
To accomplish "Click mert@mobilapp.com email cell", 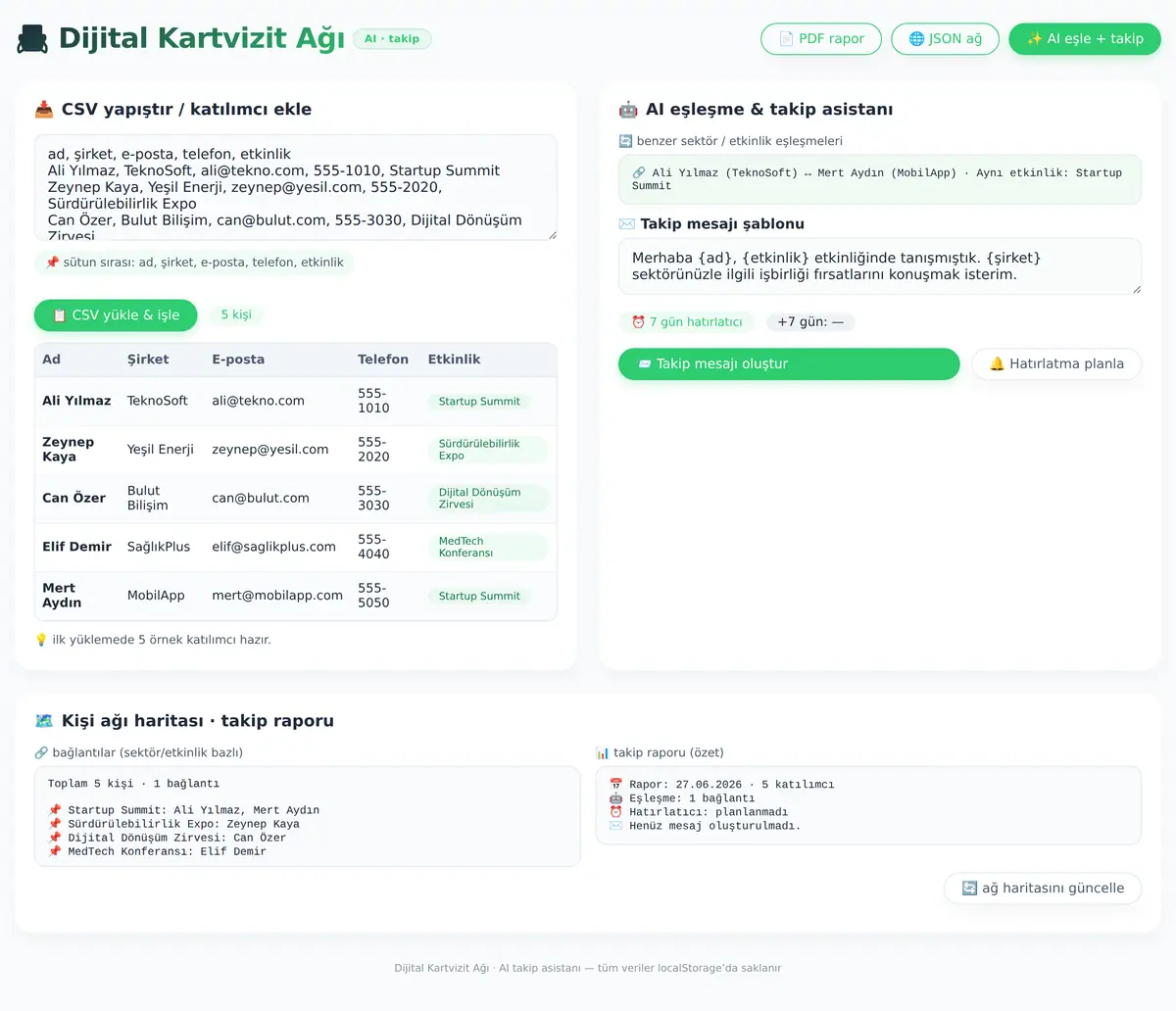I will tap(277, 596).
